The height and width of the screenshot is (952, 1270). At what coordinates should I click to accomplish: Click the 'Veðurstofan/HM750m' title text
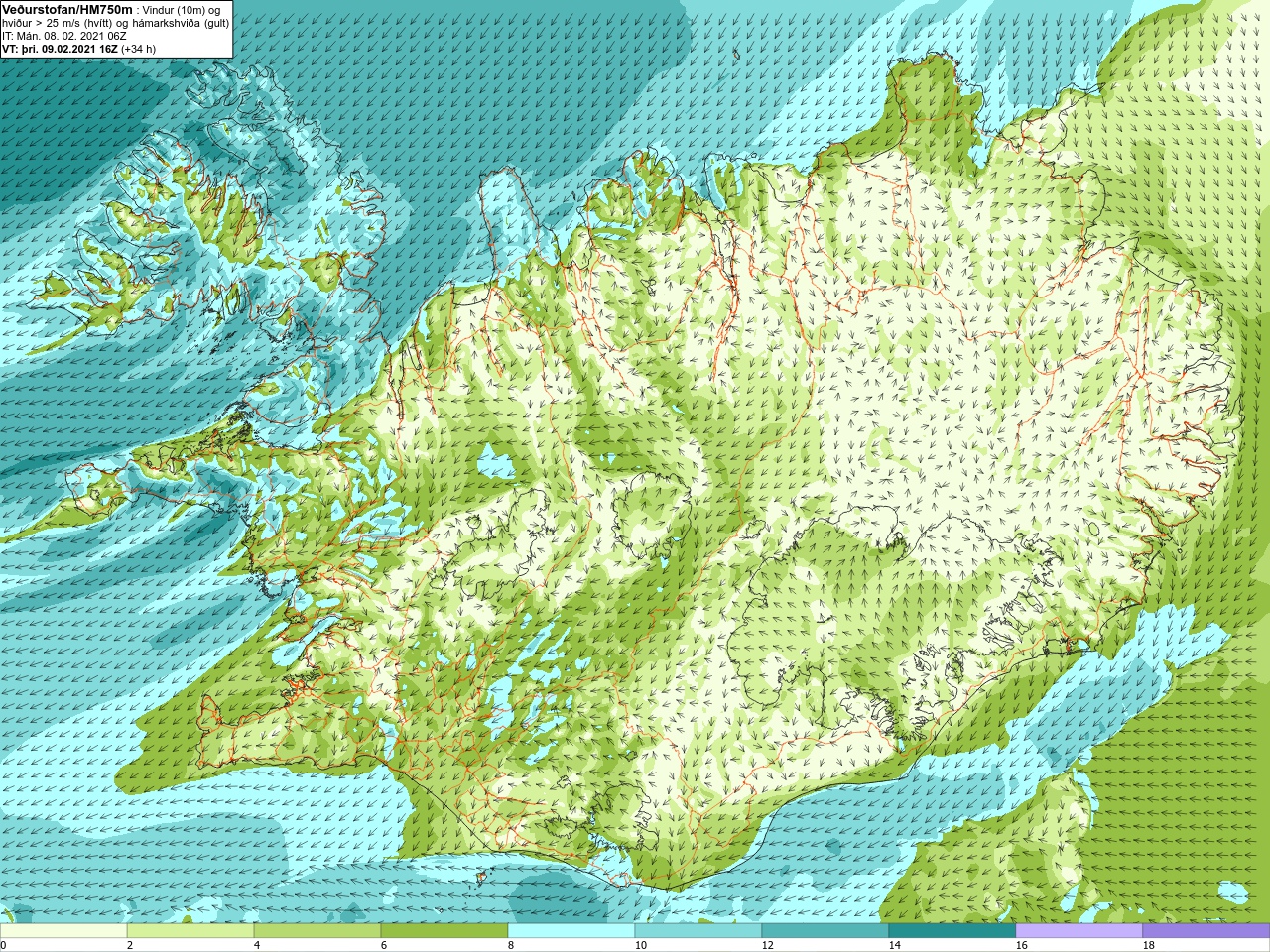(x=66, y=9)
